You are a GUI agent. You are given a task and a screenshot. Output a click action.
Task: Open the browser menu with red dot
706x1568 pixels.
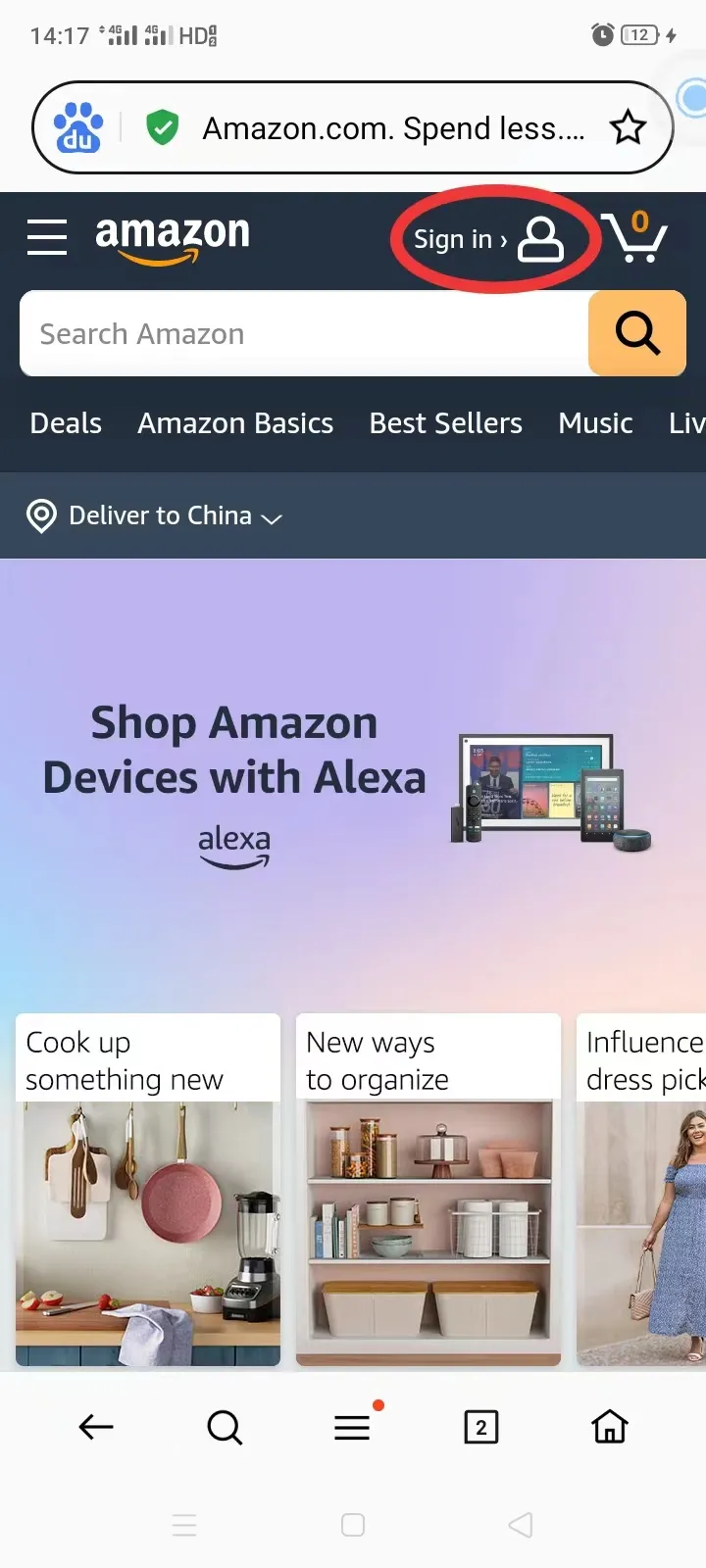[353, 1426]
